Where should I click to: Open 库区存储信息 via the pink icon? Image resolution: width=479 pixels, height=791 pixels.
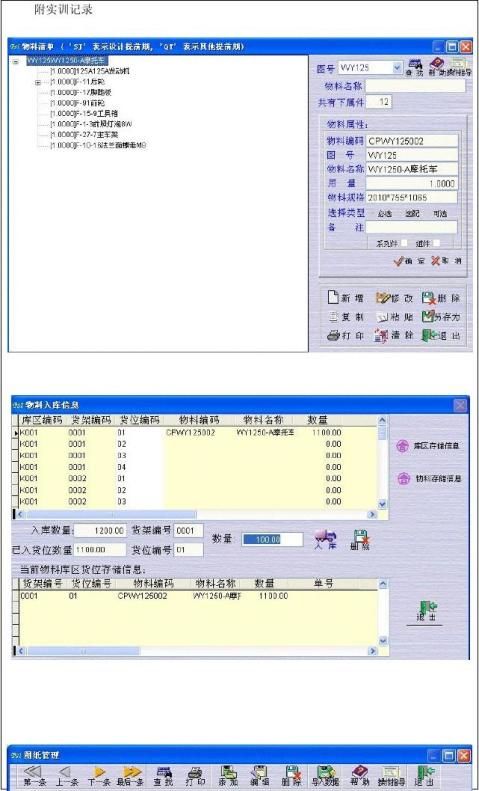pyautogui.click(x=402, y=446)
